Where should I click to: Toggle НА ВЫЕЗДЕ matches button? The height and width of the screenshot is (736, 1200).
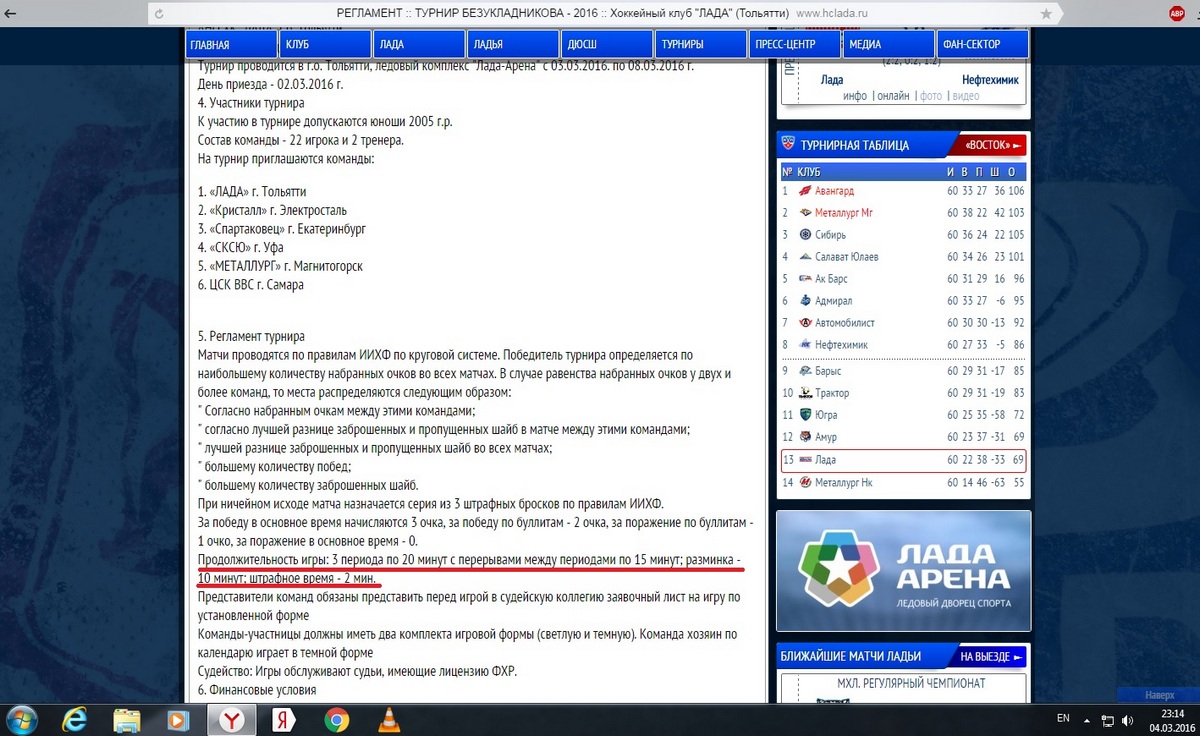992,657
